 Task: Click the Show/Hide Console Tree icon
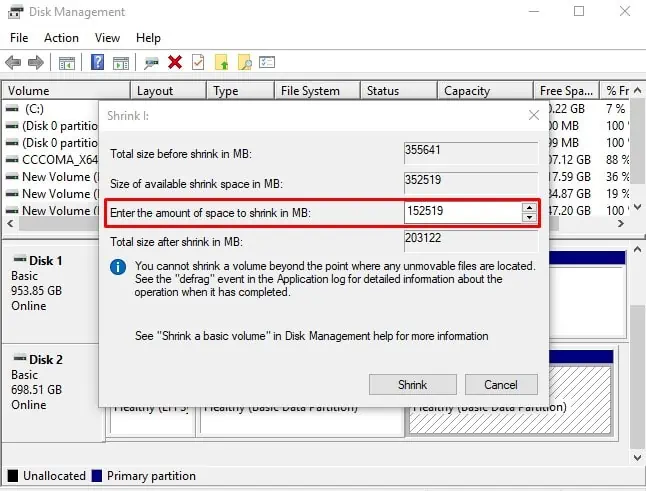point(67,63)
